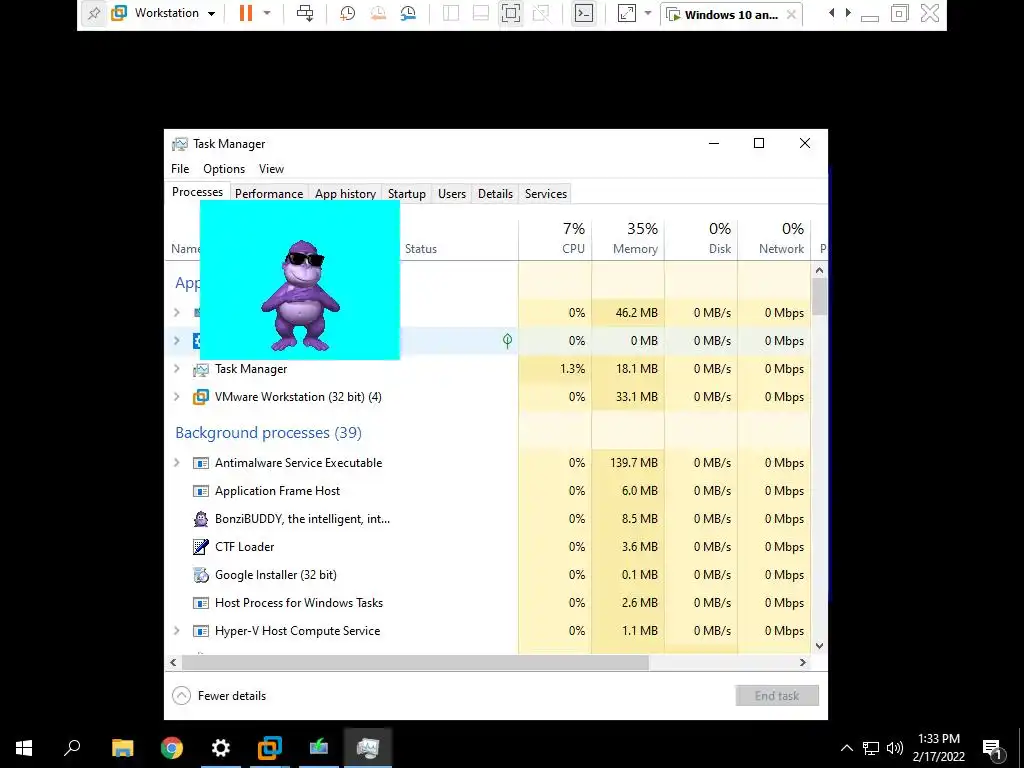Select the Processes tab
The height and width of the screenshot is (768, 1024).
[197, 192]
